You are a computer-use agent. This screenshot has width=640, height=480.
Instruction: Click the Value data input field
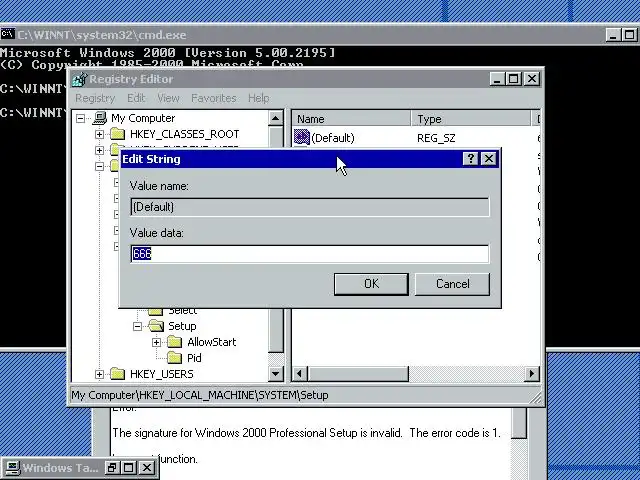[x=309, y=254]
